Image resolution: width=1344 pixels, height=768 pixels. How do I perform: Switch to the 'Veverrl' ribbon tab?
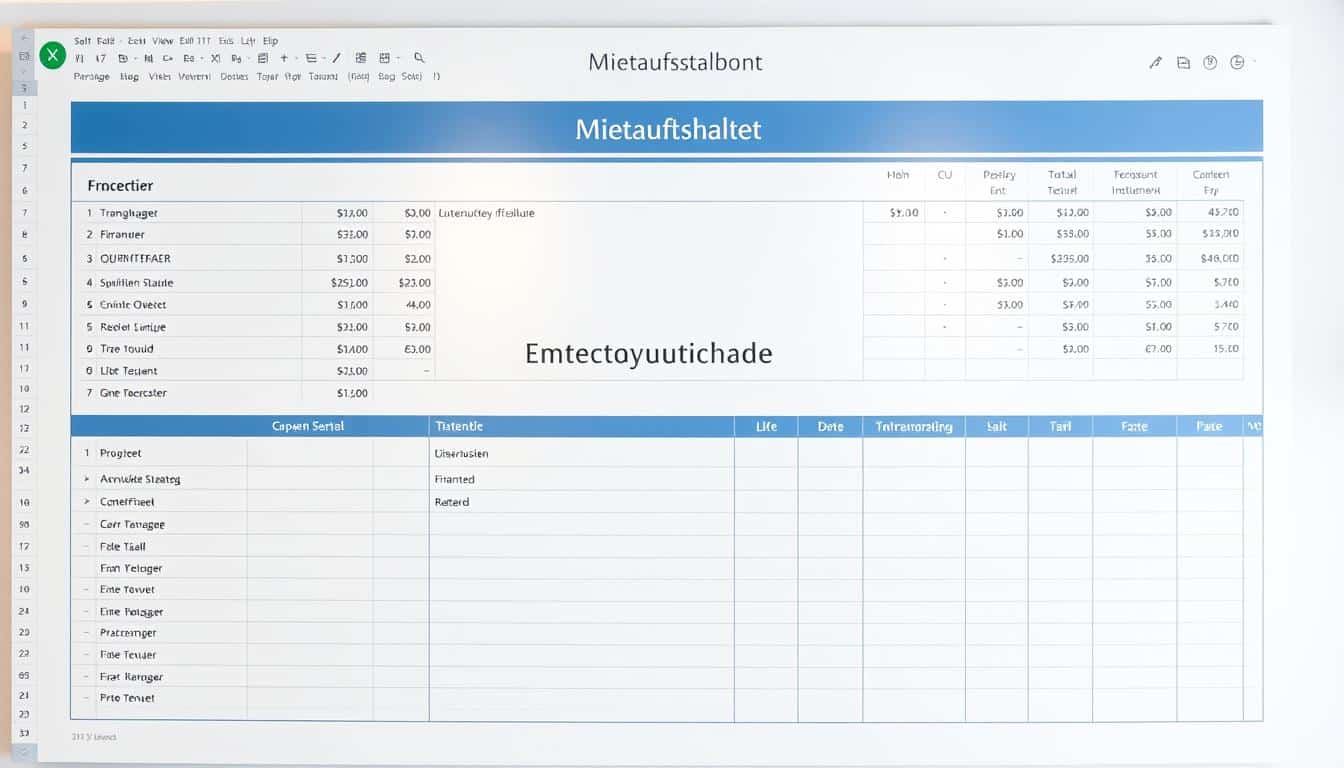point(194,77)
